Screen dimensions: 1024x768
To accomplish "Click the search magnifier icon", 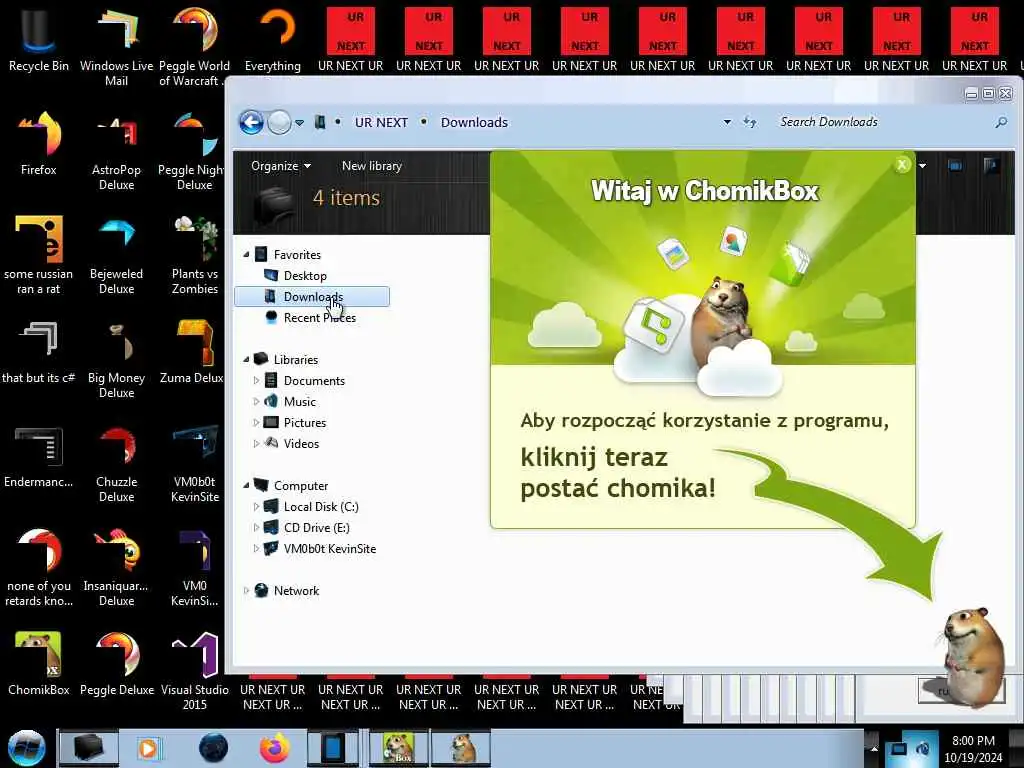I will click(1000, 122).
